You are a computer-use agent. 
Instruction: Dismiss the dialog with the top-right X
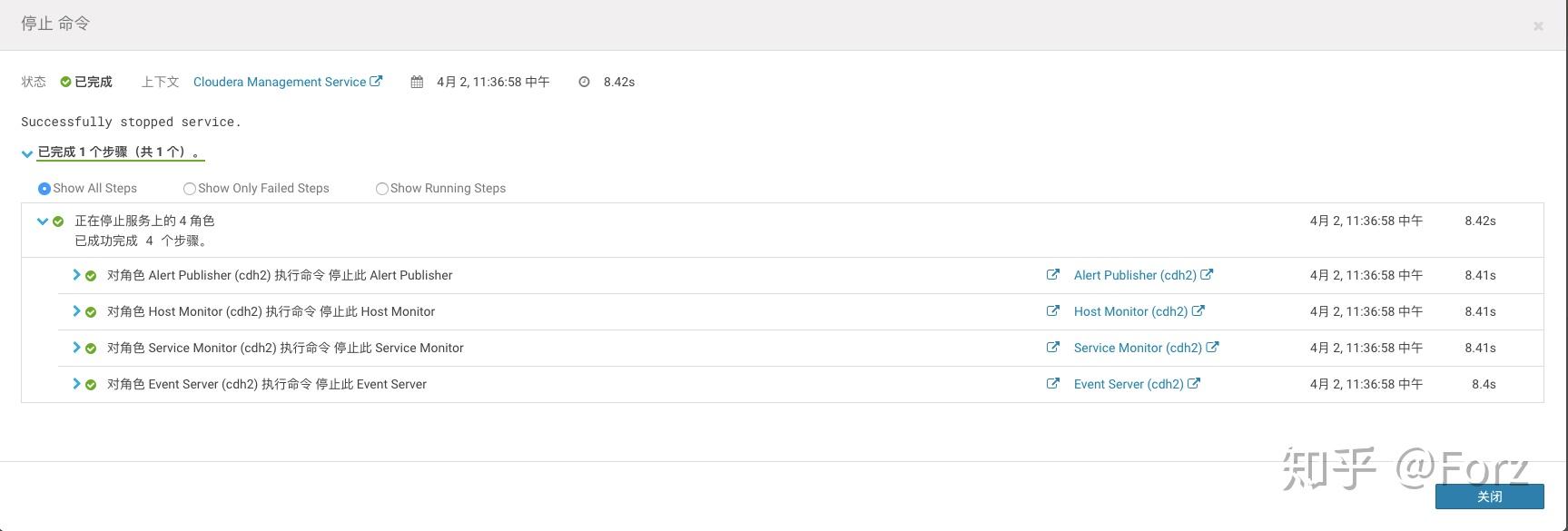tap(1538, 26)
